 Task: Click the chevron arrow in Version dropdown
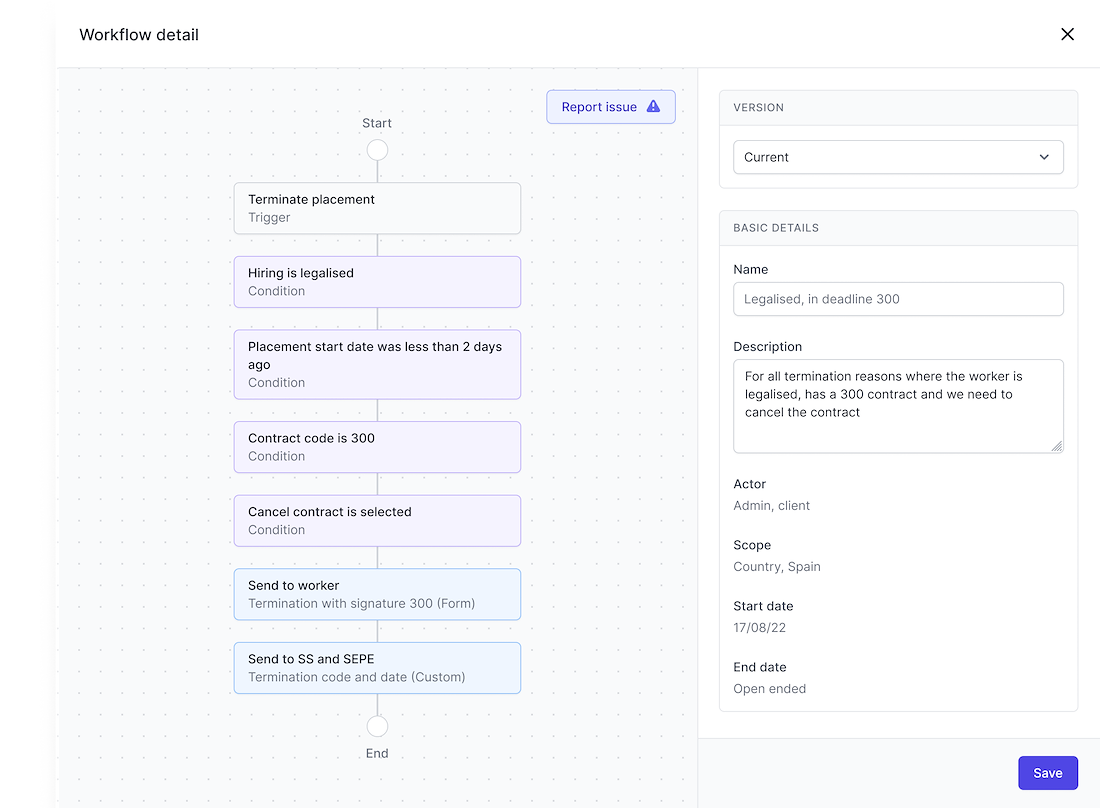1044,157
